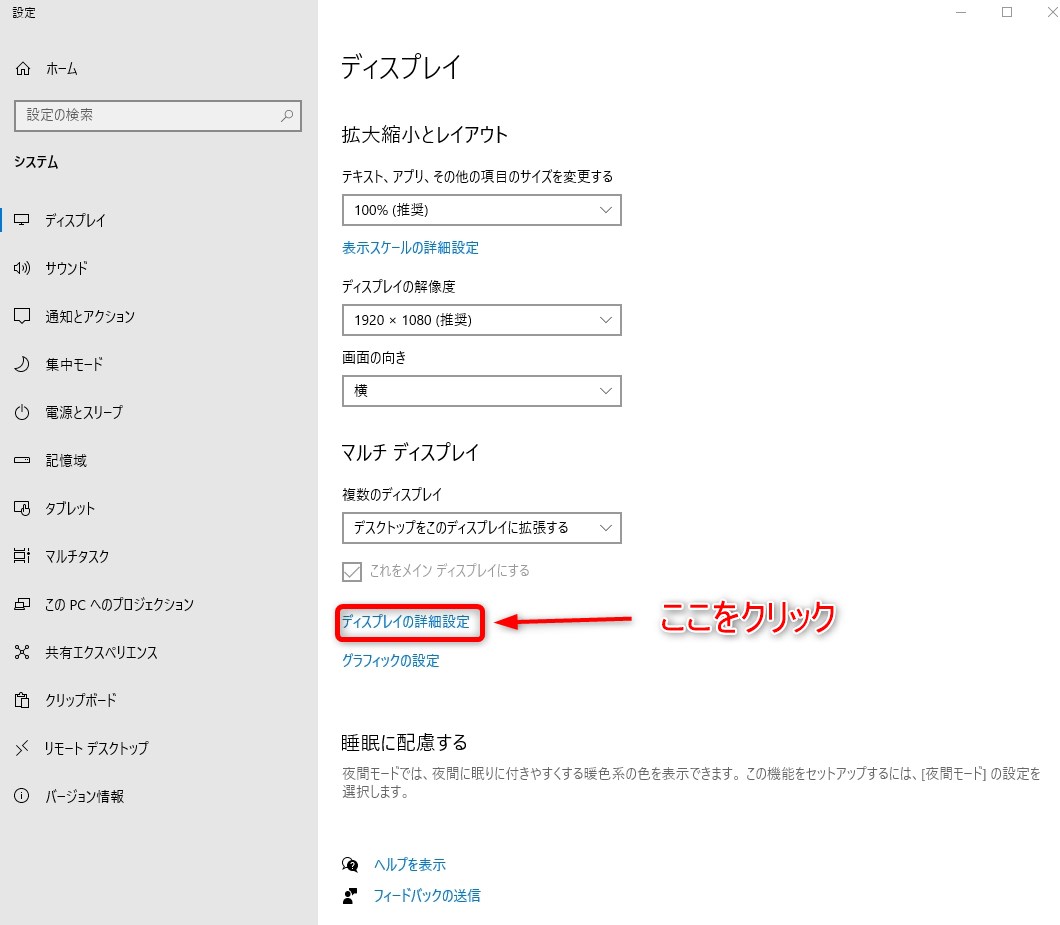Click the Notifications and Actions icon
The image size is (1060, 925).
(22, 316)
